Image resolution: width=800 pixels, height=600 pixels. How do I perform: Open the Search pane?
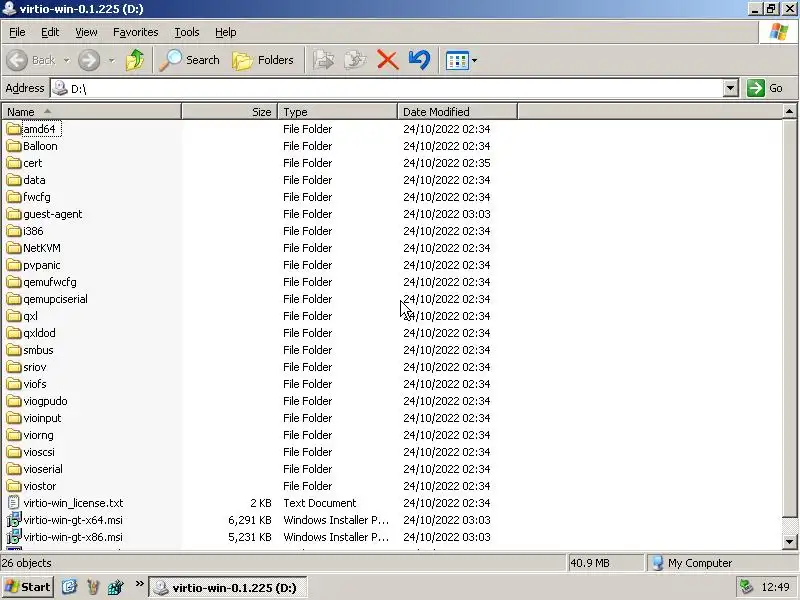point(190,60)
